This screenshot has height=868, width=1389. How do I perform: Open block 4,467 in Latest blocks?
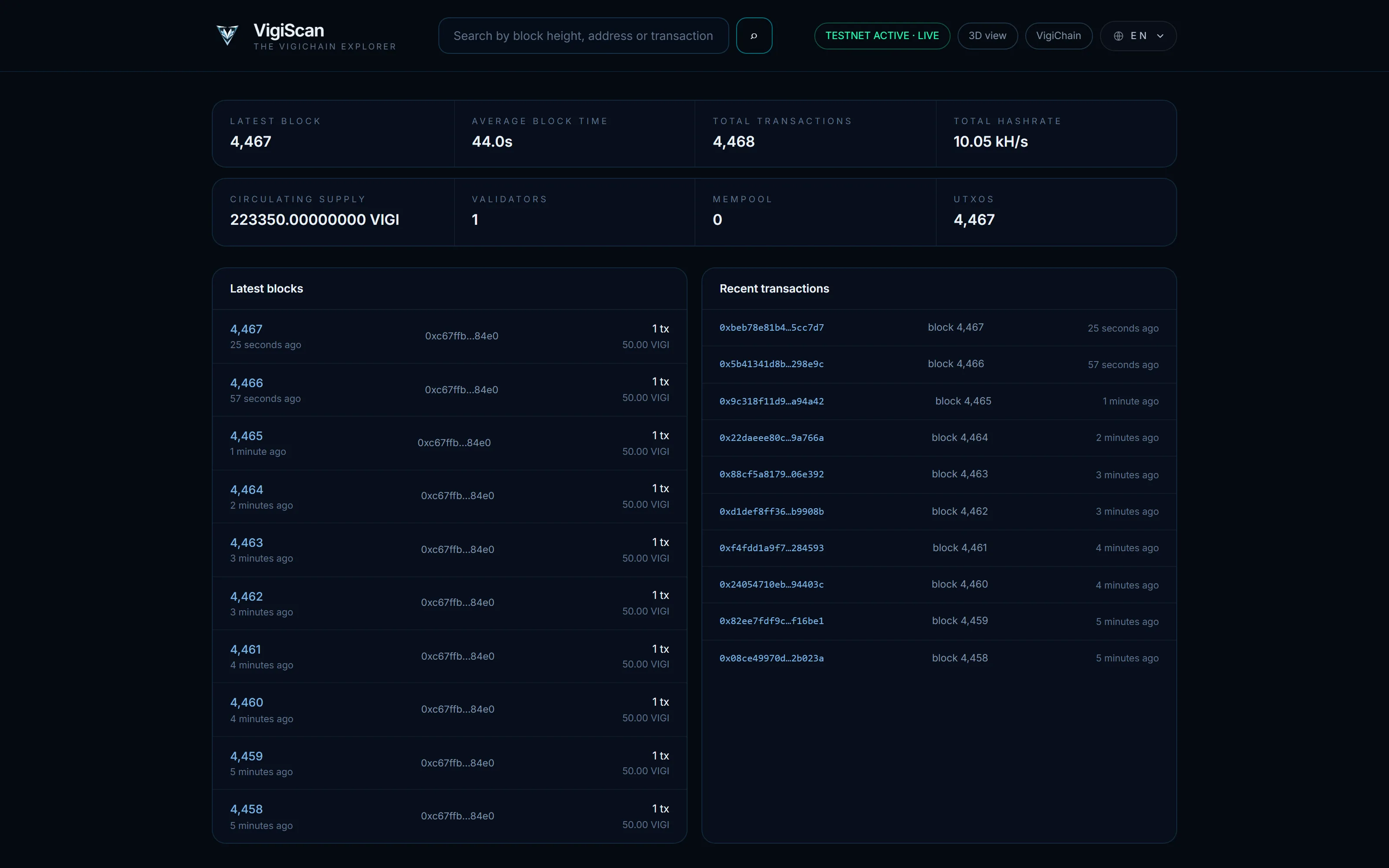pyautogui.click(x=246, y=329)
